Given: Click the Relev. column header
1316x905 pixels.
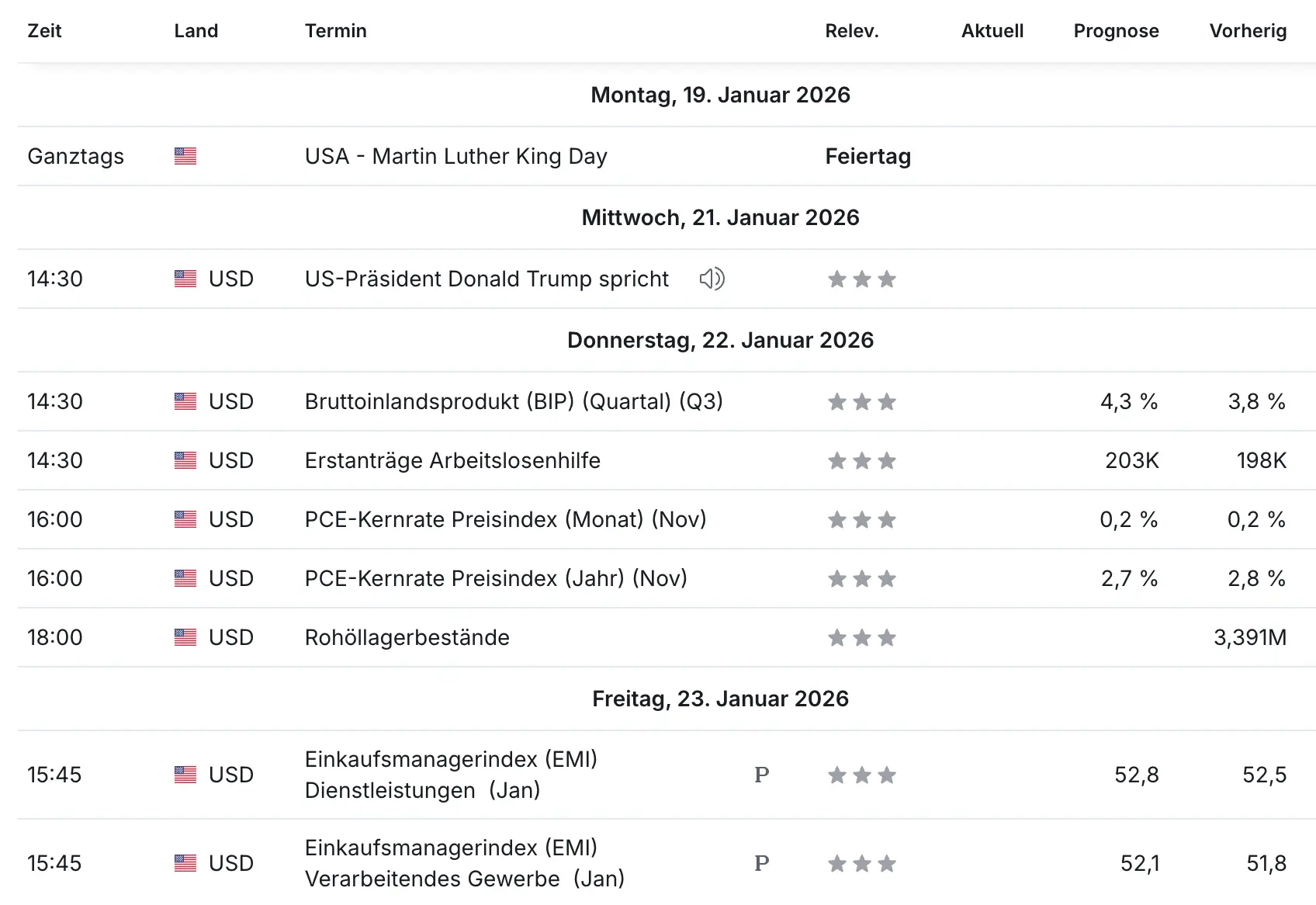Looking at the screenshot, I should (x=851, y=31).
